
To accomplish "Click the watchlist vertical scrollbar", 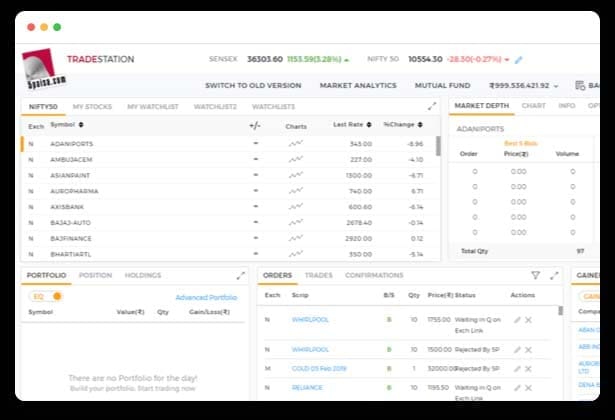I will (x=438, y=146).
